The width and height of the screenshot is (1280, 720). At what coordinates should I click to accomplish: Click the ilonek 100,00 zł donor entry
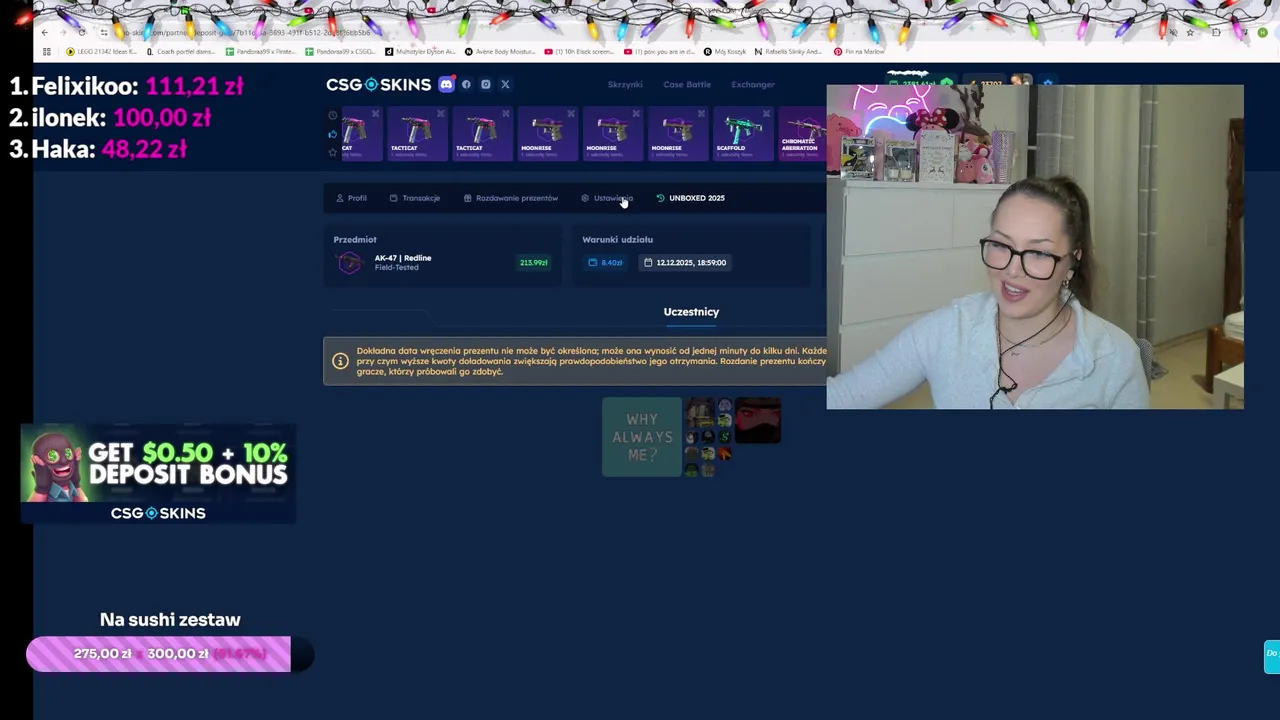point(110,118)
